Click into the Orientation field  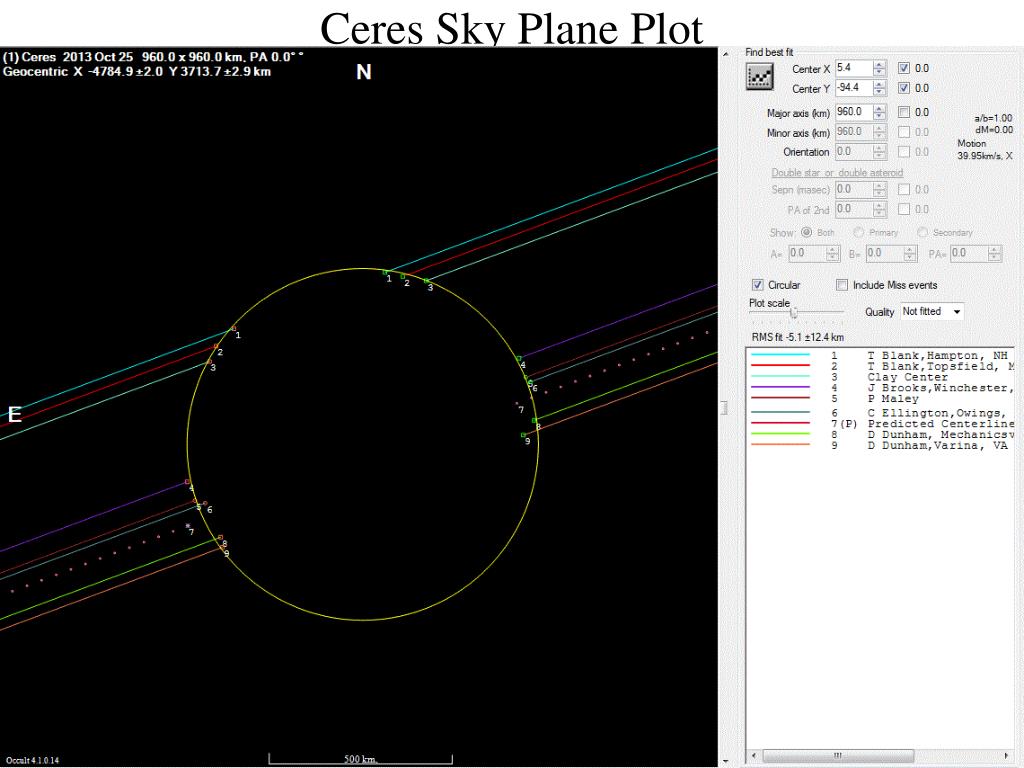(x=854, y=152)
